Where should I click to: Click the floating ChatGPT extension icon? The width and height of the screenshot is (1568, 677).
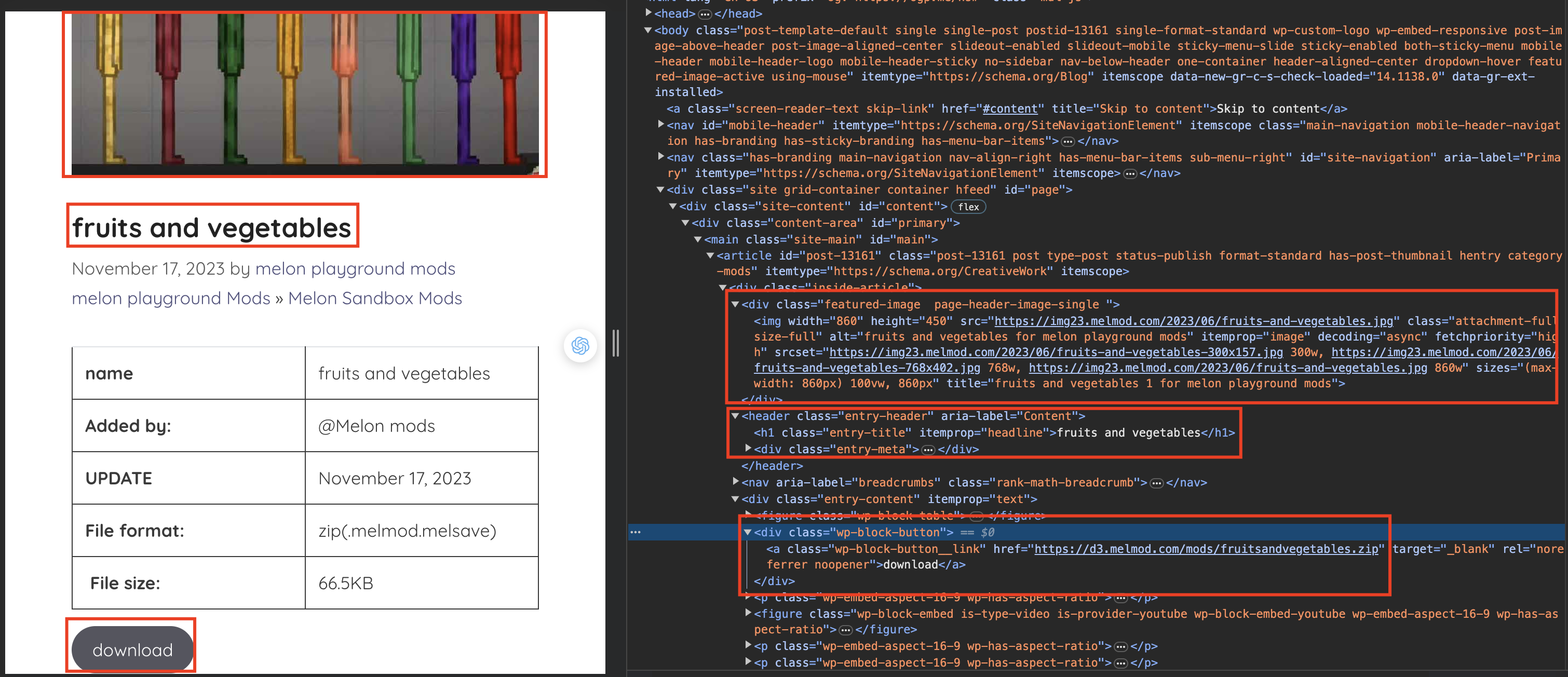coord(580,346)
